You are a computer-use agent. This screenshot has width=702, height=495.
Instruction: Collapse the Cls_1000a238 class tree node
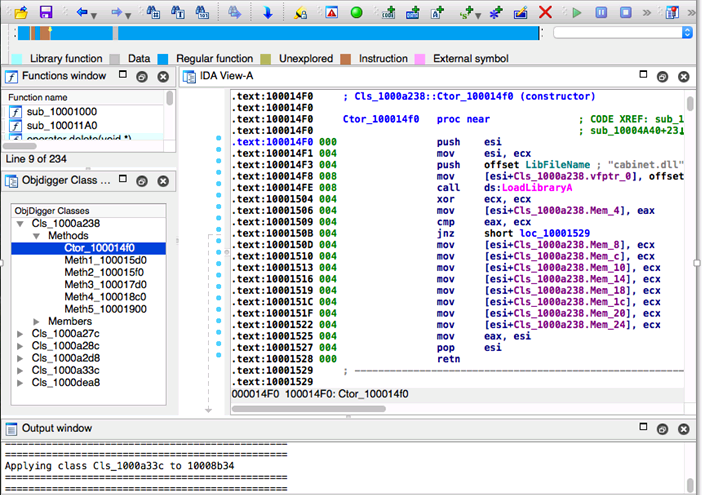[x=20, y=224]
